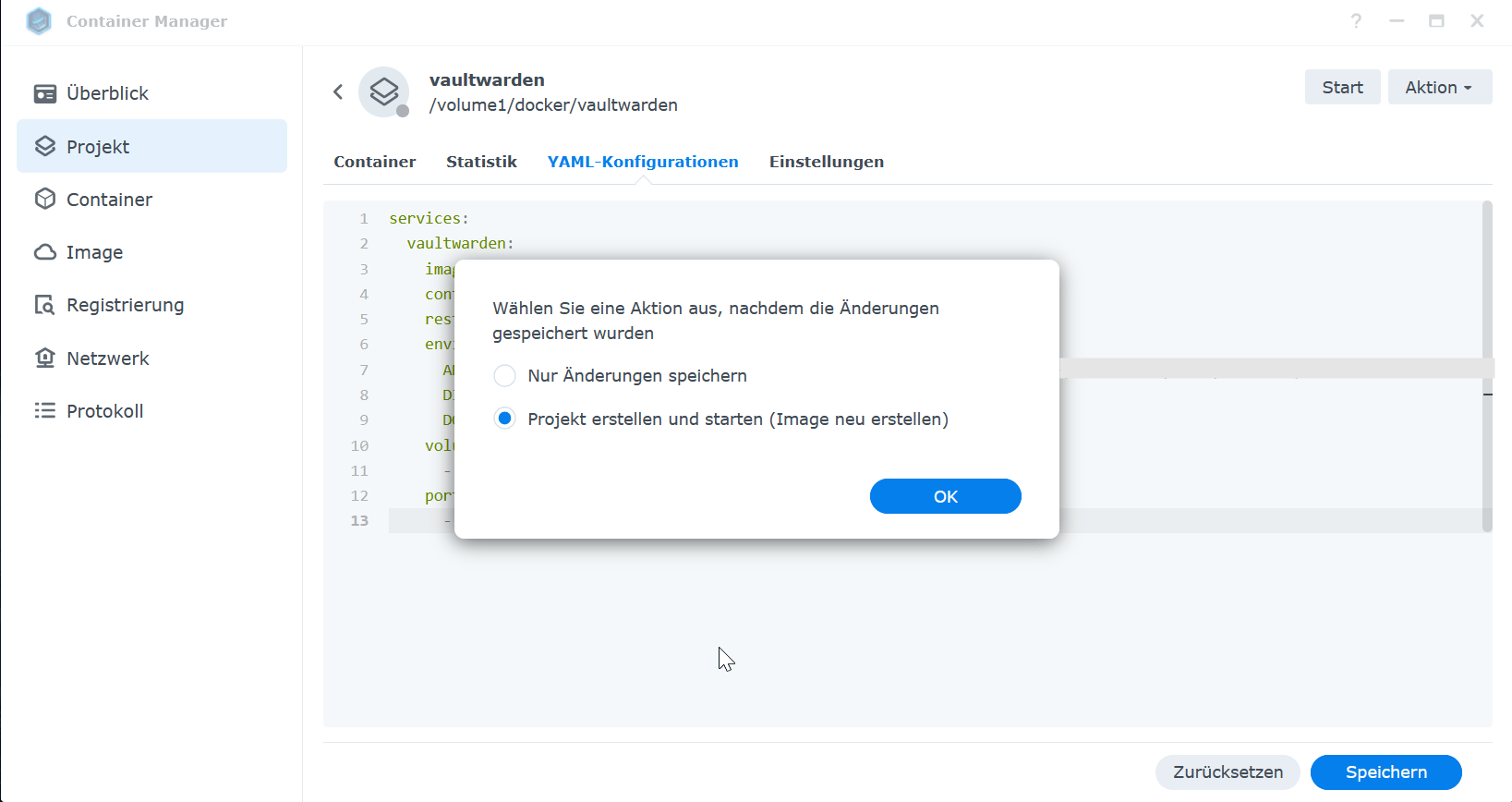This screenshot has width=1512, height=802.
Task: Open the Netzwerk icon
Action: tap(44, 358)
